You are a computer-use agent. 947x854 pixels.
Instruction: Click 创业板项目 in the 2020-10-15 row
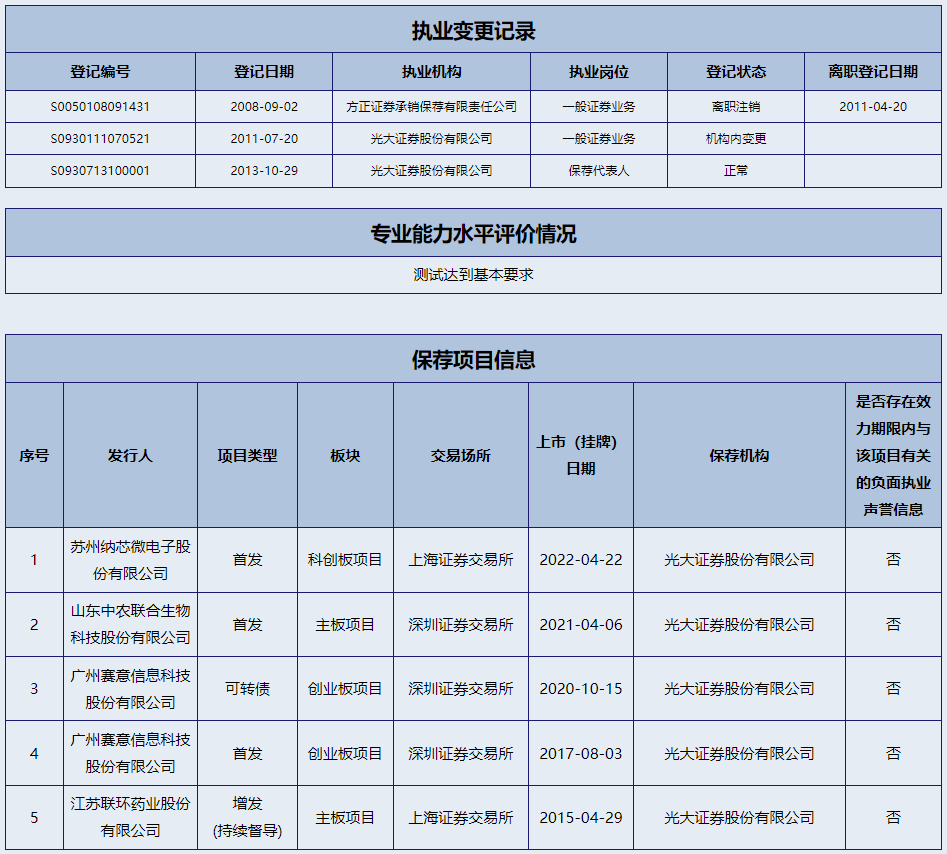(x=345, y=689)
